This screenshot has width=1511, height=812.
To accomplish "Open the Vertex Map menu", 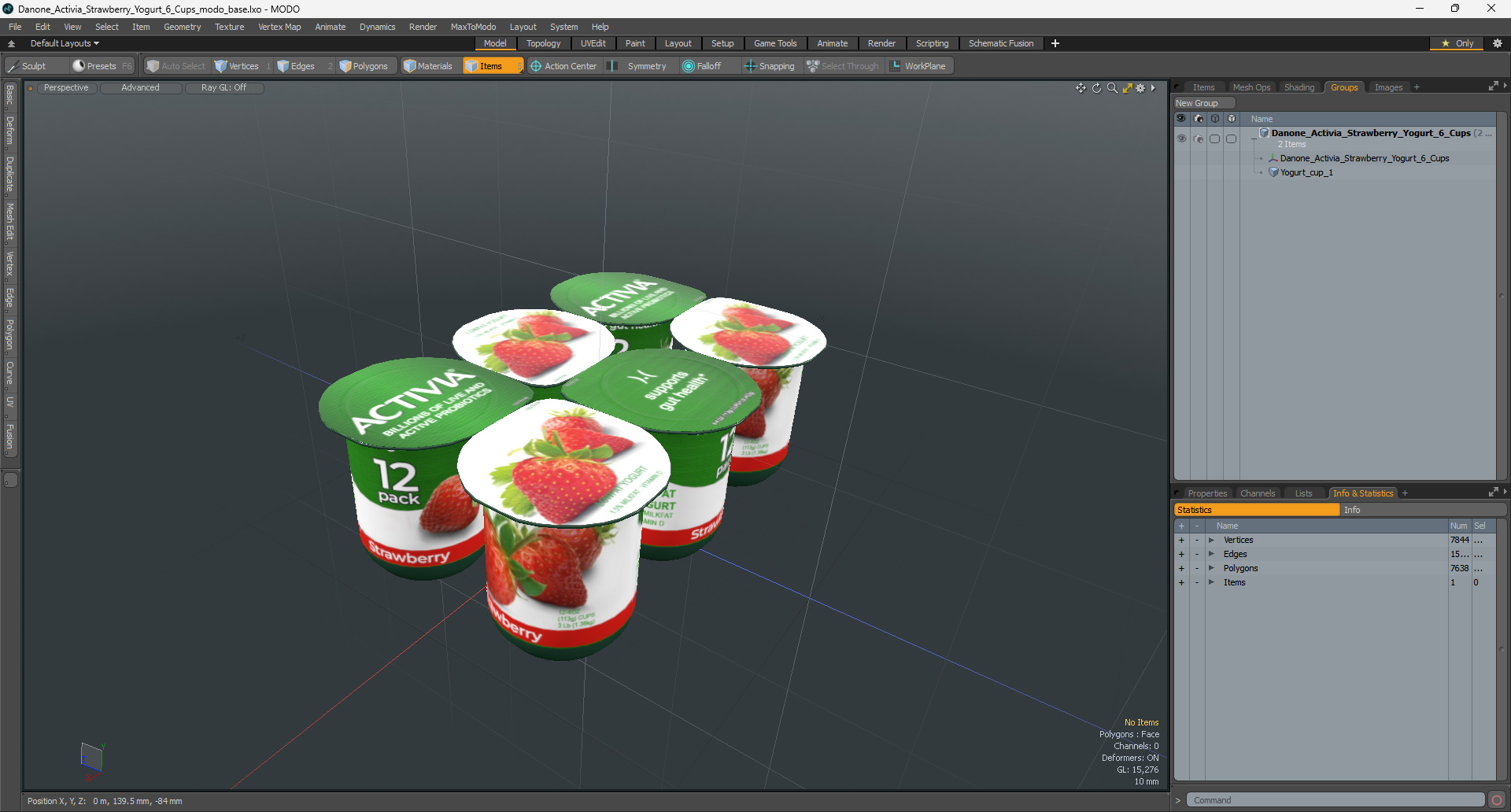I will tap(279, 27).
